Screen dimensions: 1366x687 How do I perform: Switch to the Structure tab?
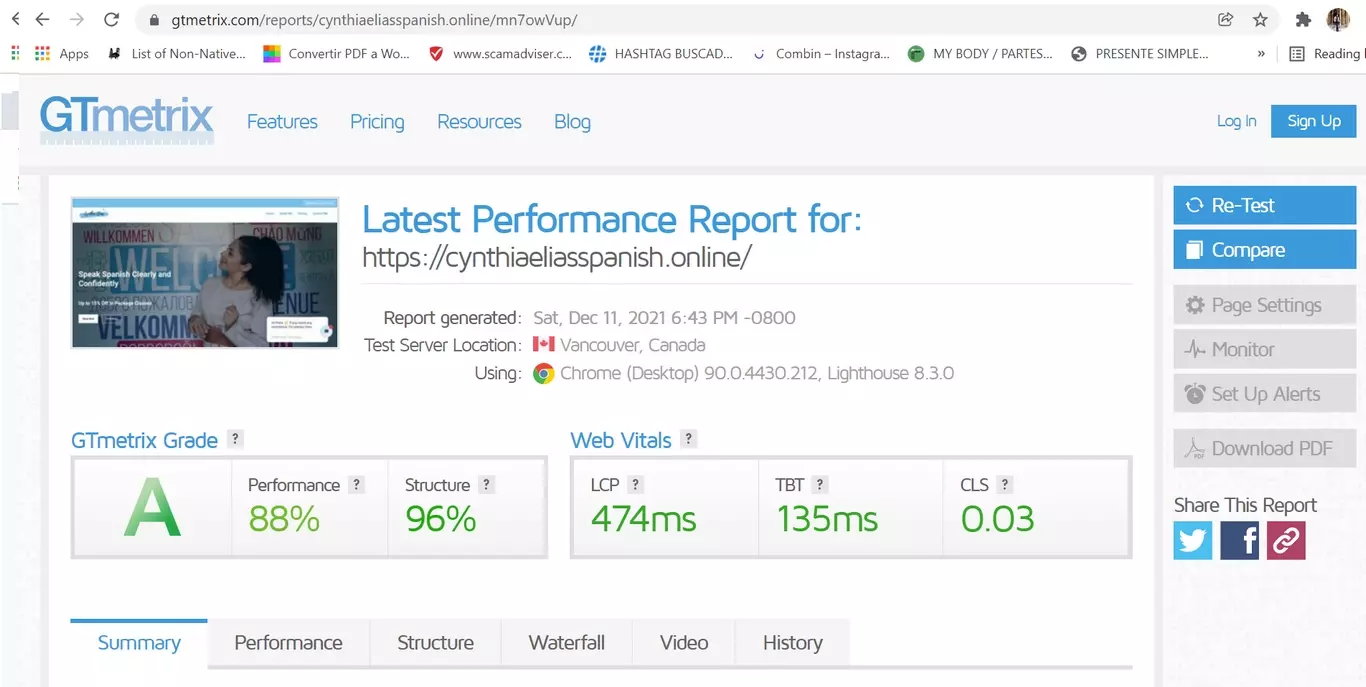[x=435, y=643]
